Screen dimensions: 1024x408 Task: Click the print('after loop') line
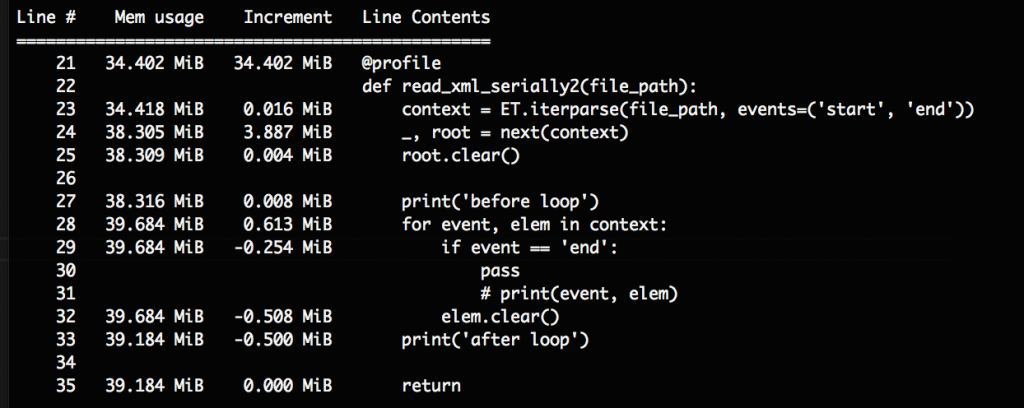point(496,339)
